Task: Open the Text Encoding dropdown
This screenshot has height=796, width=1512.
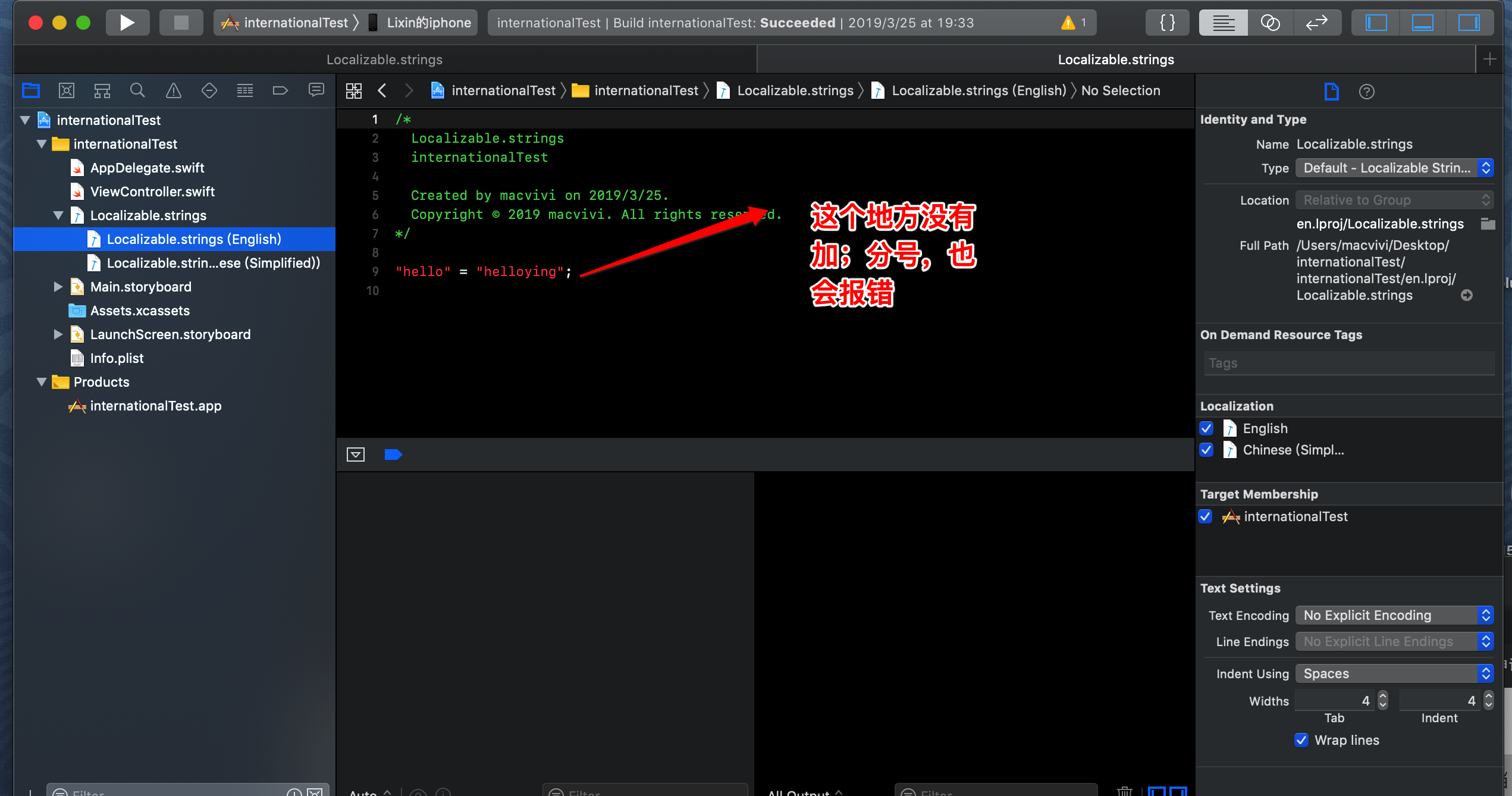Action: point(1394,615)
